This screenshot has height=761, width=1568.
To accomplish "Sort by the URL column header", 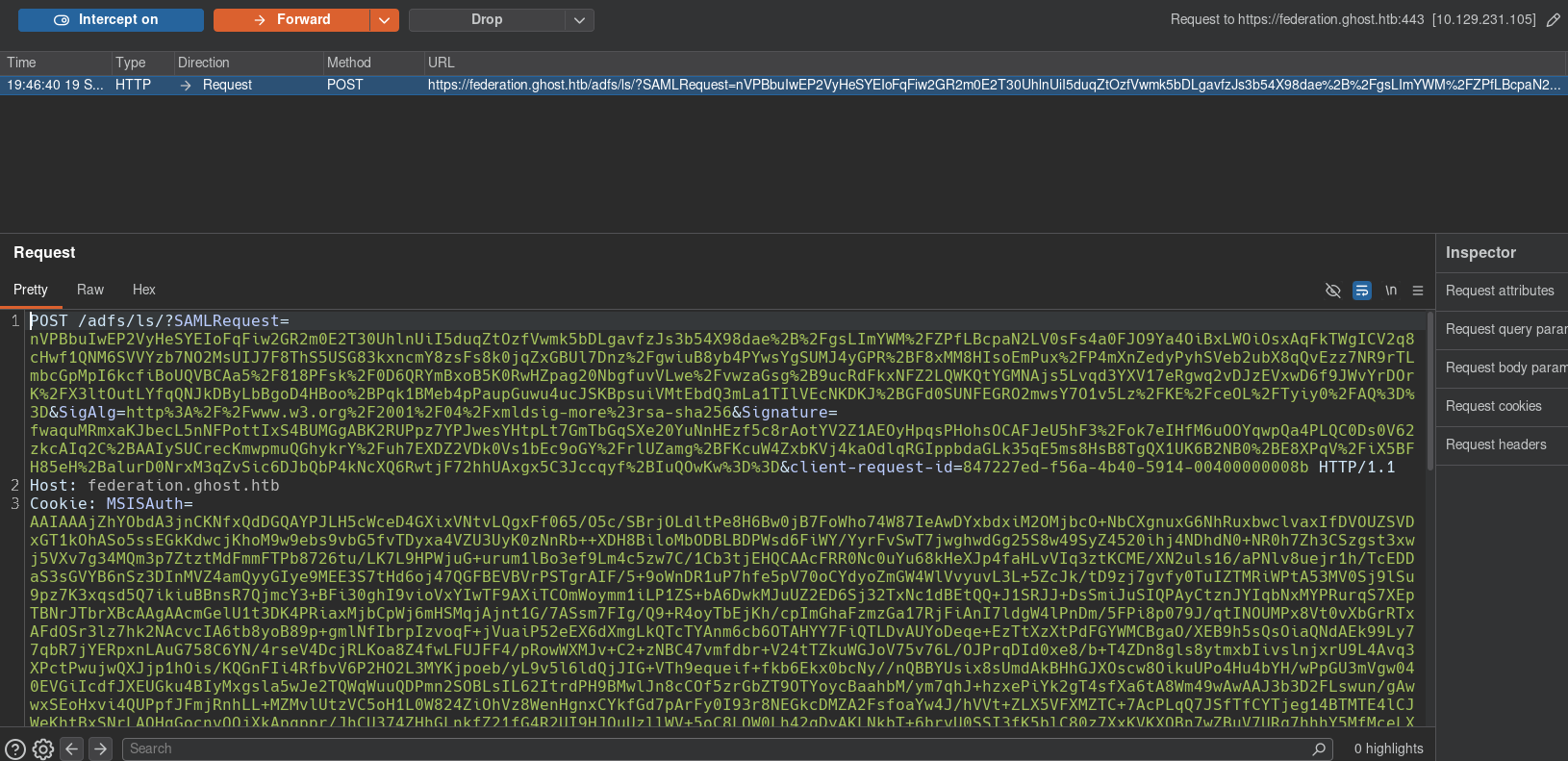I will click(995, 63).
